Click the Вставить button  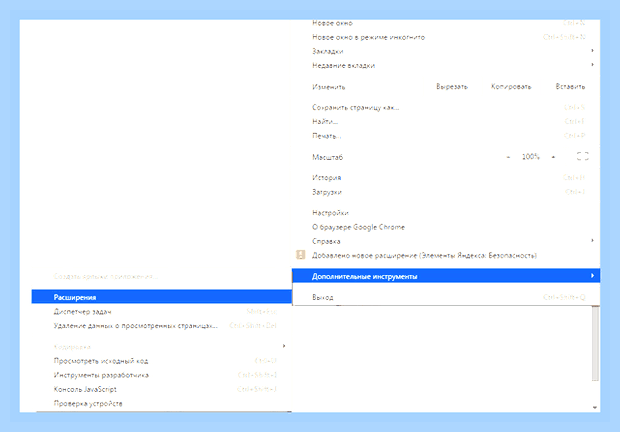[570, 87]
